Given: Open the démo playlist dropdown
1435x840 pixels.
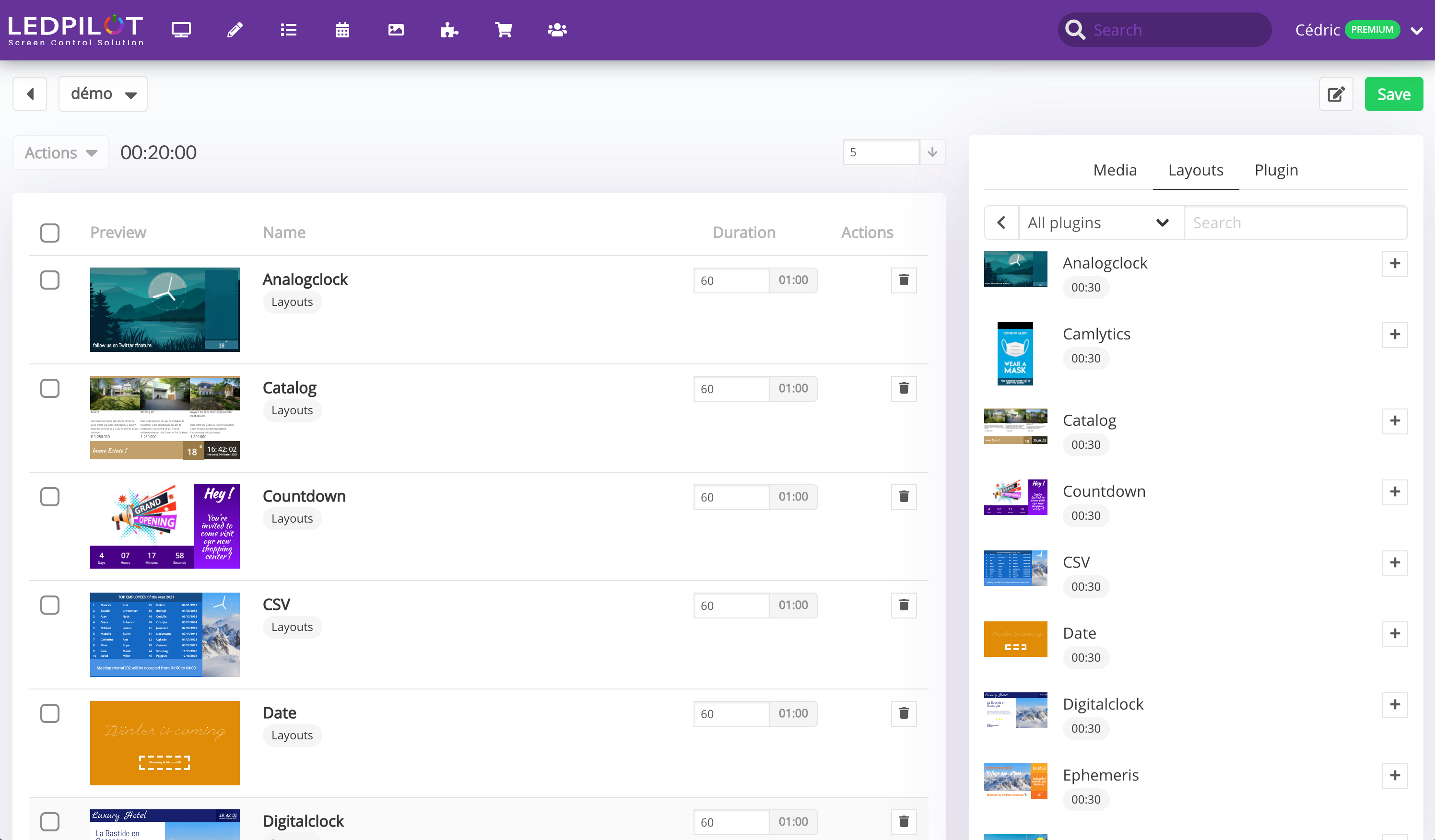Looking at the screenshot, I should point(103,94).
